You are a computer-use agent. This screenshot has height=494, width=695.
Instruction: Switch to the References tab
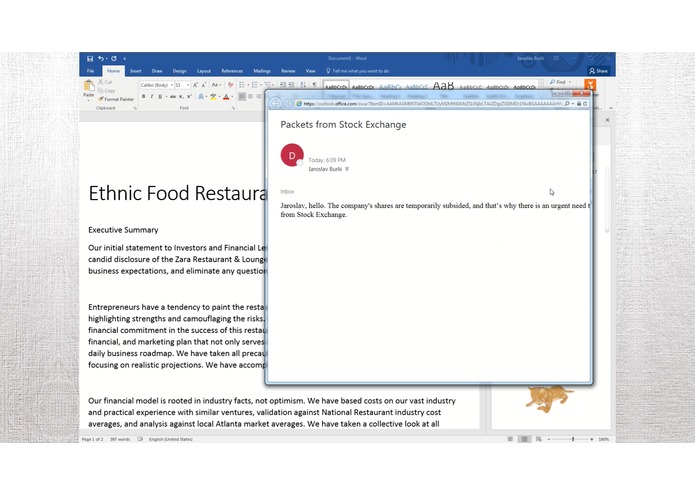point(232,71)
